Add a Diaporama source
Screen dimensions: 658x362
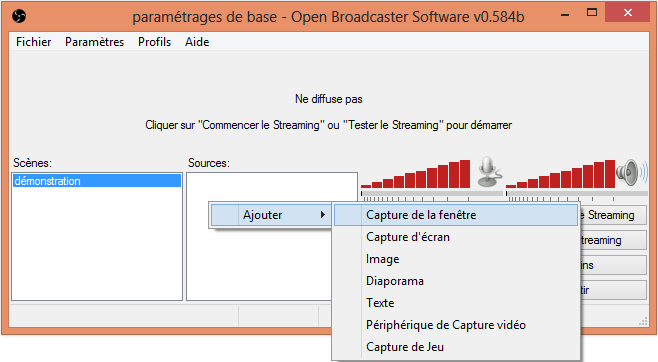click(456, 281)
